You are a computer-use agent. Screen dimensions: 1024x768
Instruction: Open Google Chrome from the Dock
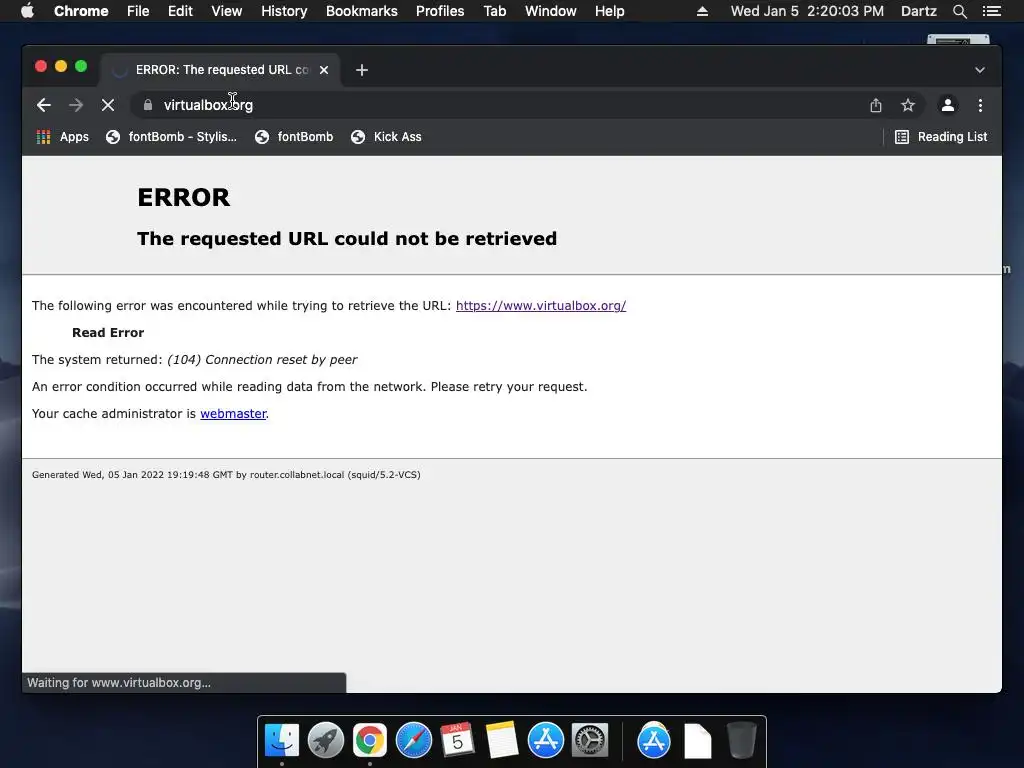pyautogui.click(x=370, y=740)
